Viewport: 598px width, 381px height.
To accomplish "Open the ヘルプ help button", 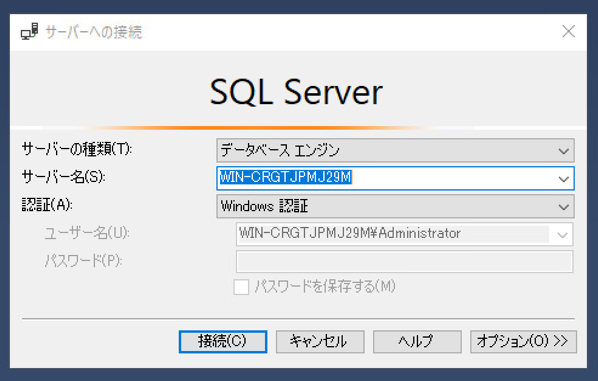I will [x=417, y=341].
